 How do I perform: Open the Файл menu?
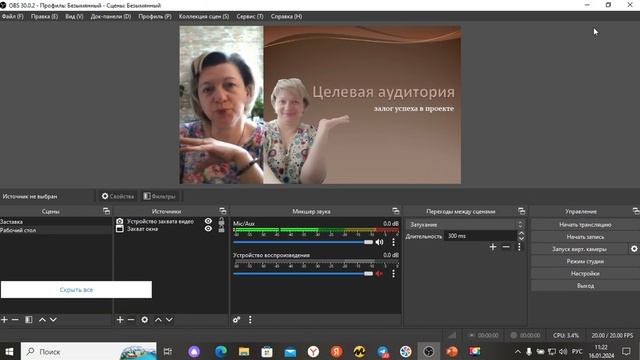pos(13,16)
